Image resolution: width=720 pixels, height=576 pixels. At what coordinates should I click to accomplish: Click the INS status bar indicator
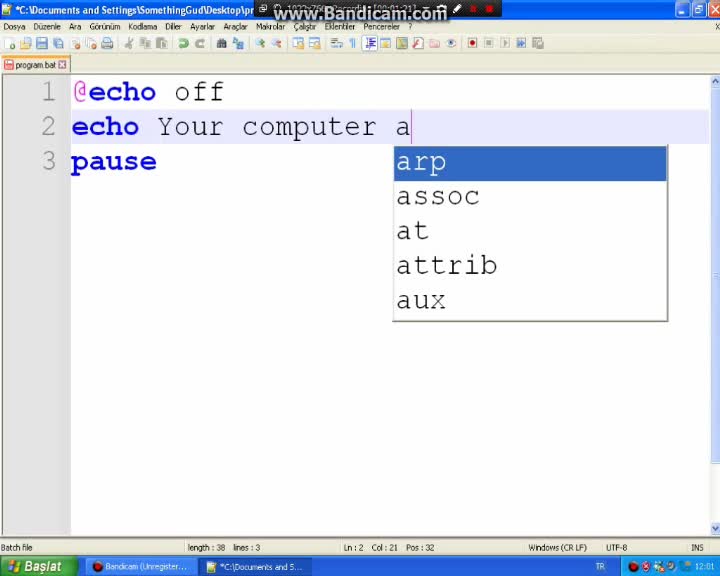point(697,548)
